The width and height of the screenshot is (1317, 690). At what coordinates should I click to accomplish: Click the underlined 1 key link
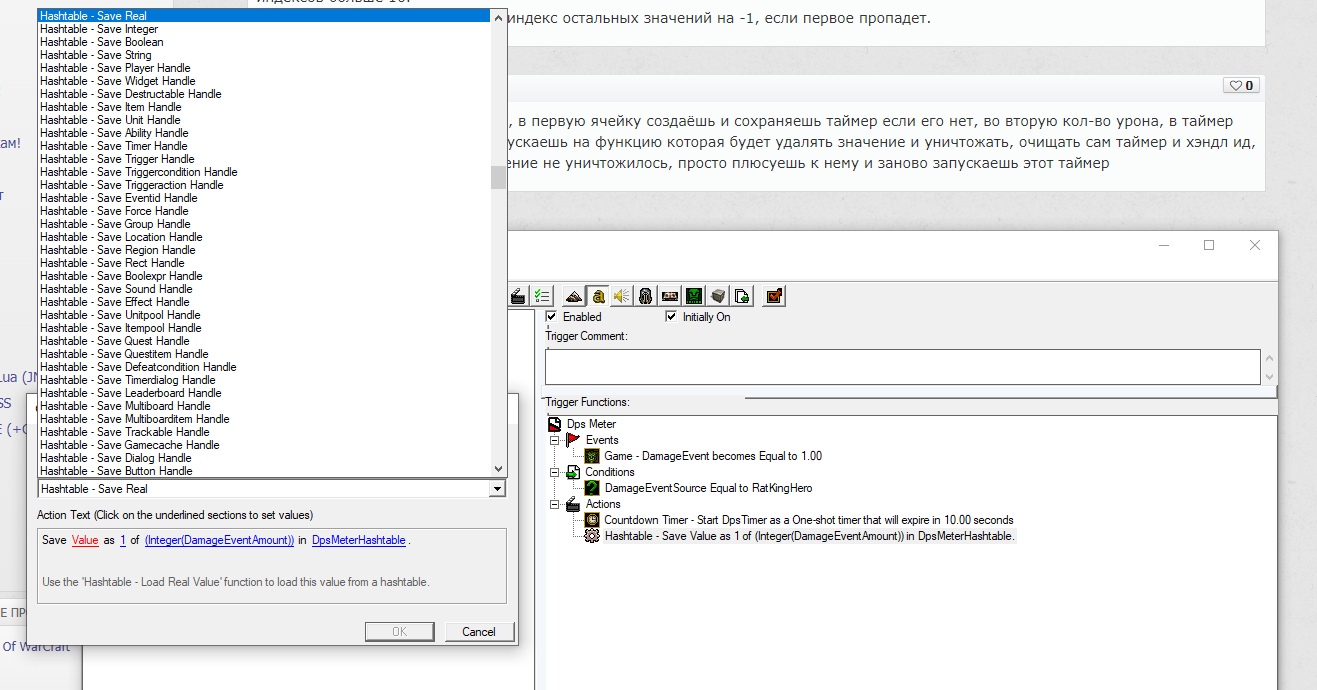pos(123,540)
